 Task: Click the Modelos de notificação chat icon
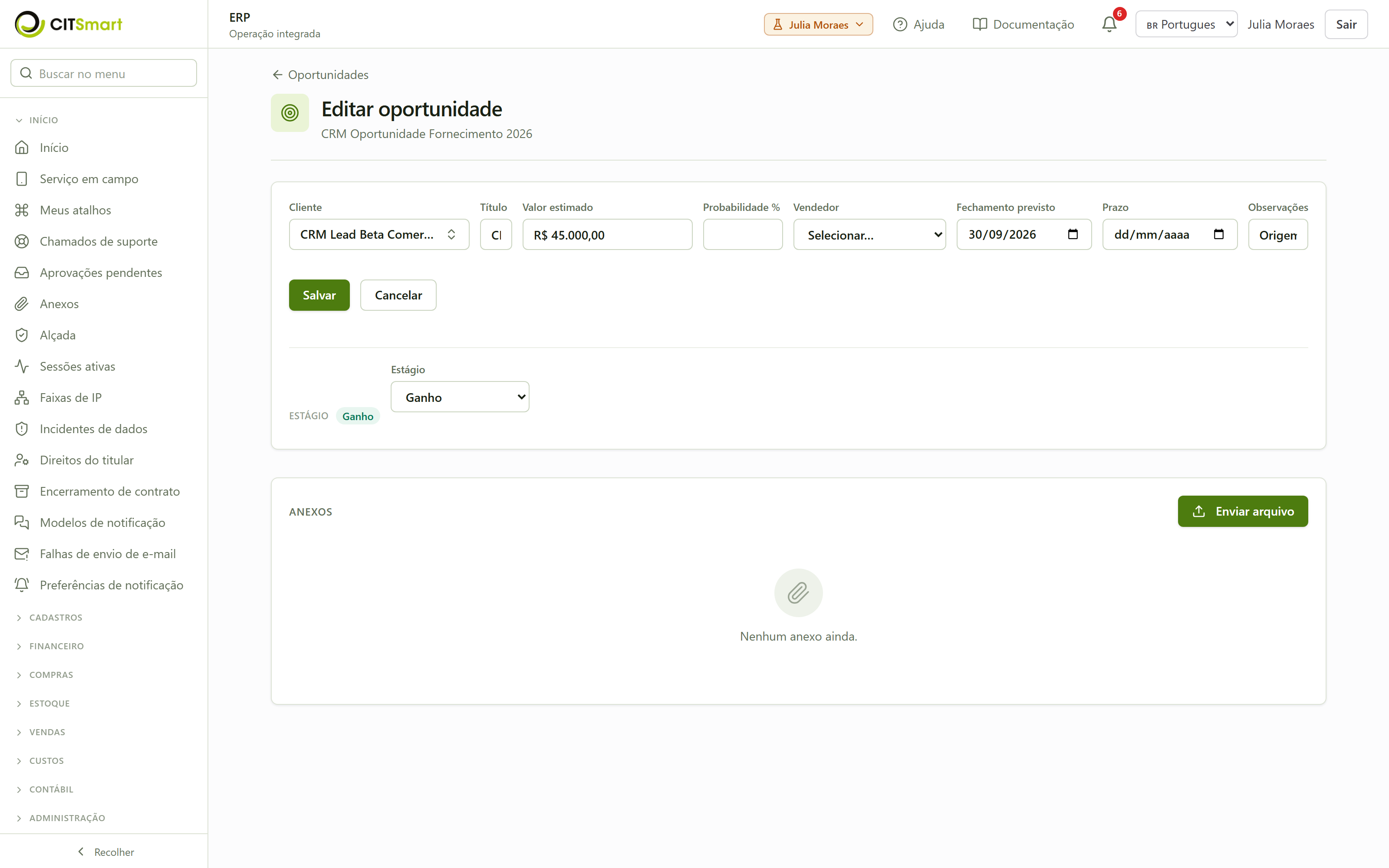pyautogui.click(x=22, y=523)
